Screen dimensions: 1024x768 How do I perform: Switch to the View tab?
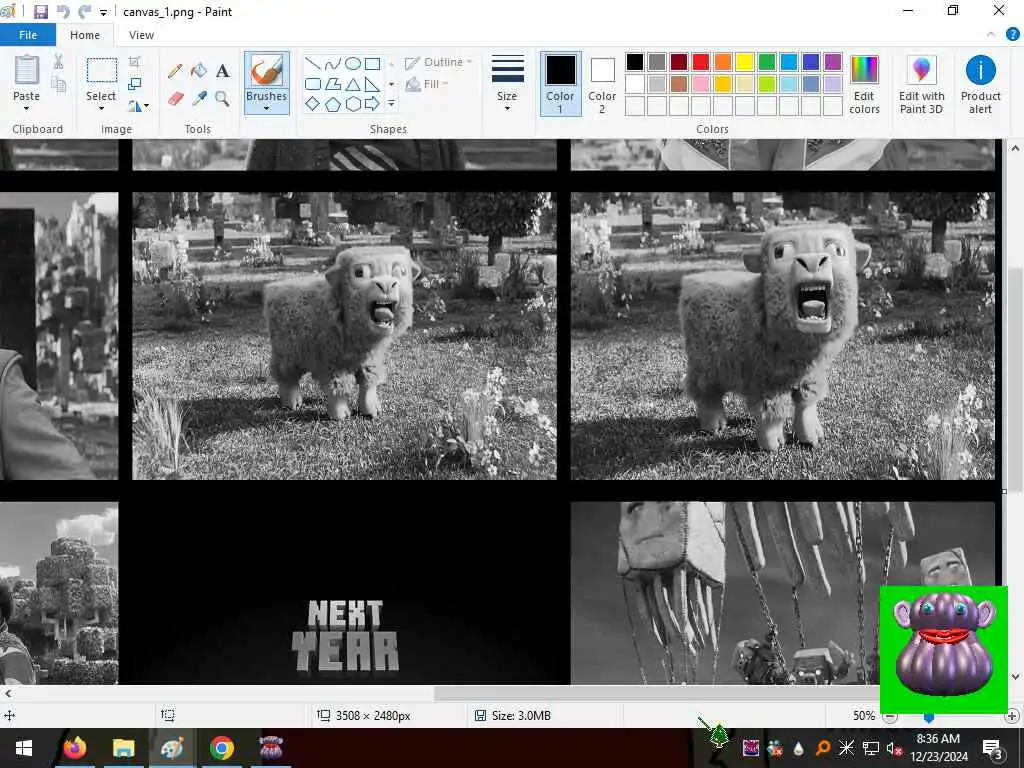tap(141, 35)
